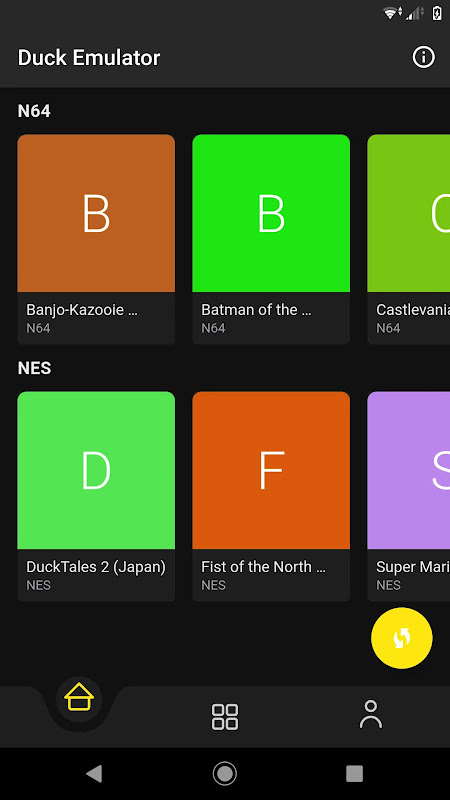The width and height of the screenshot is (450, 800).
Task: Click the NES section heading
Action: point(34,368)
